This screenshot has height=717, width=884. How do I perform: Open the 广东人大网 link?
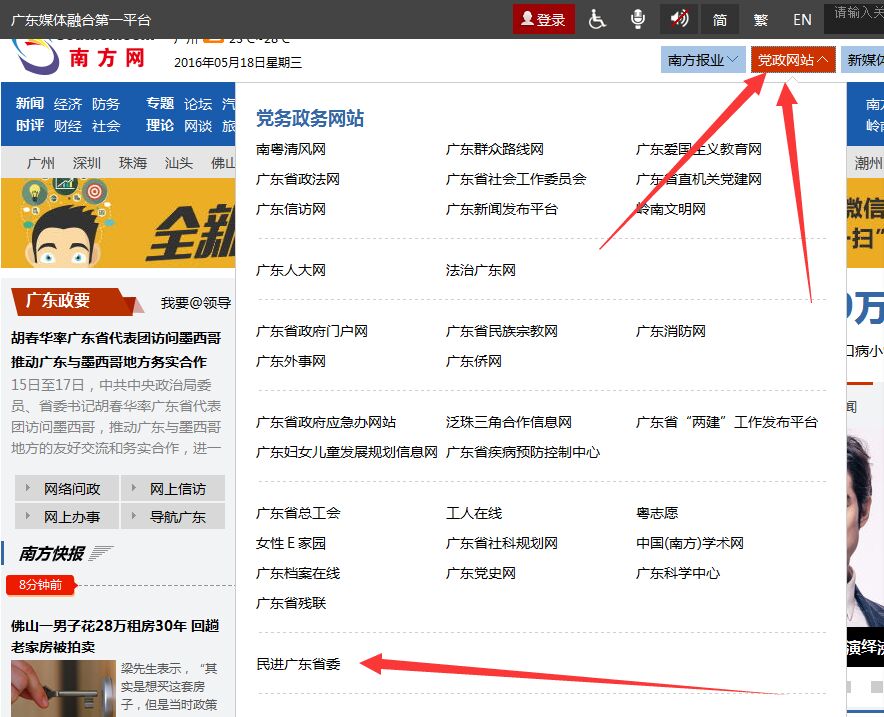pos(291,270)
